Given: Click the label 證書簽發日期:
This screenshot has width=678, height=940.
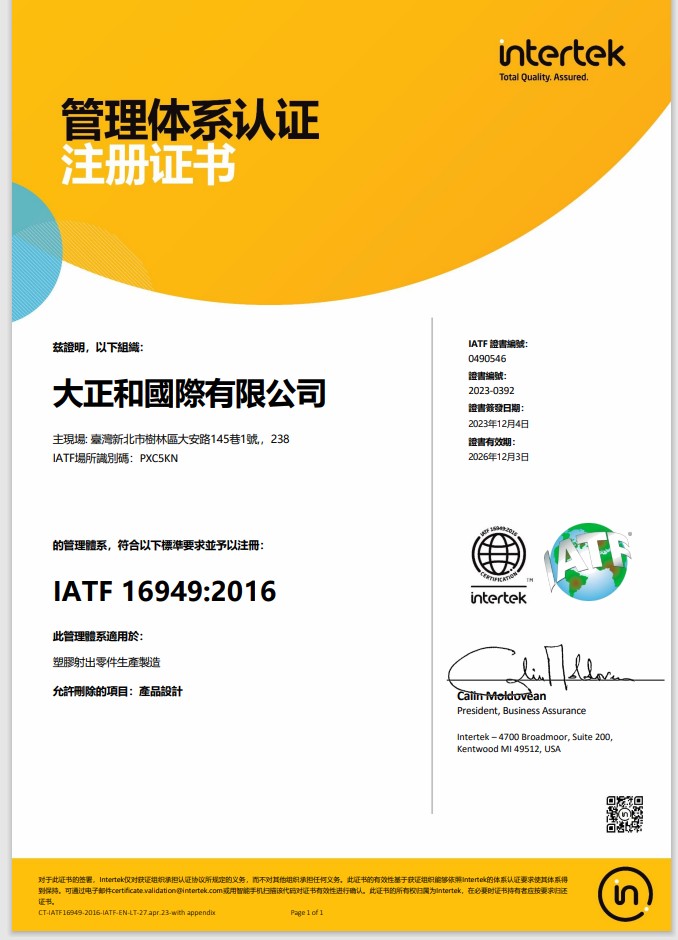Looking at the screenshot, I should (496, 408).
